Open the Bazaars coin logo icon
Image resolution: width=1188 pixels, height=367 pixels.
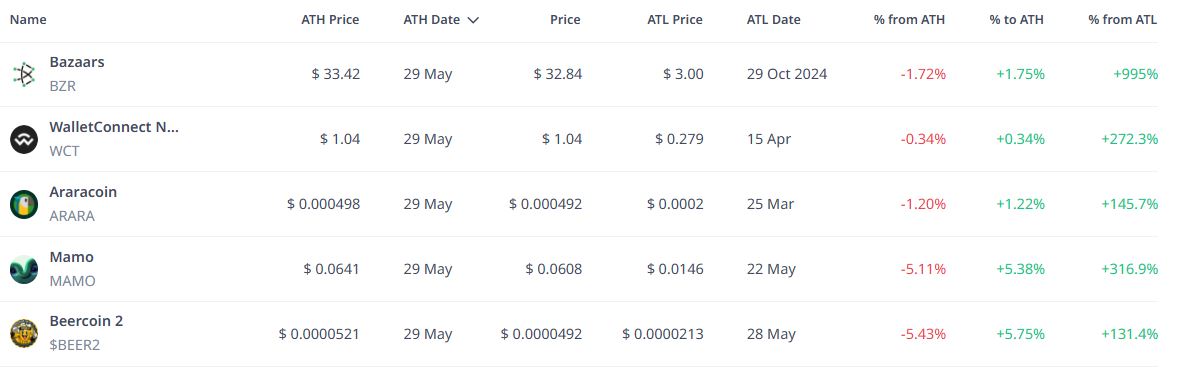tap(24, 74)
